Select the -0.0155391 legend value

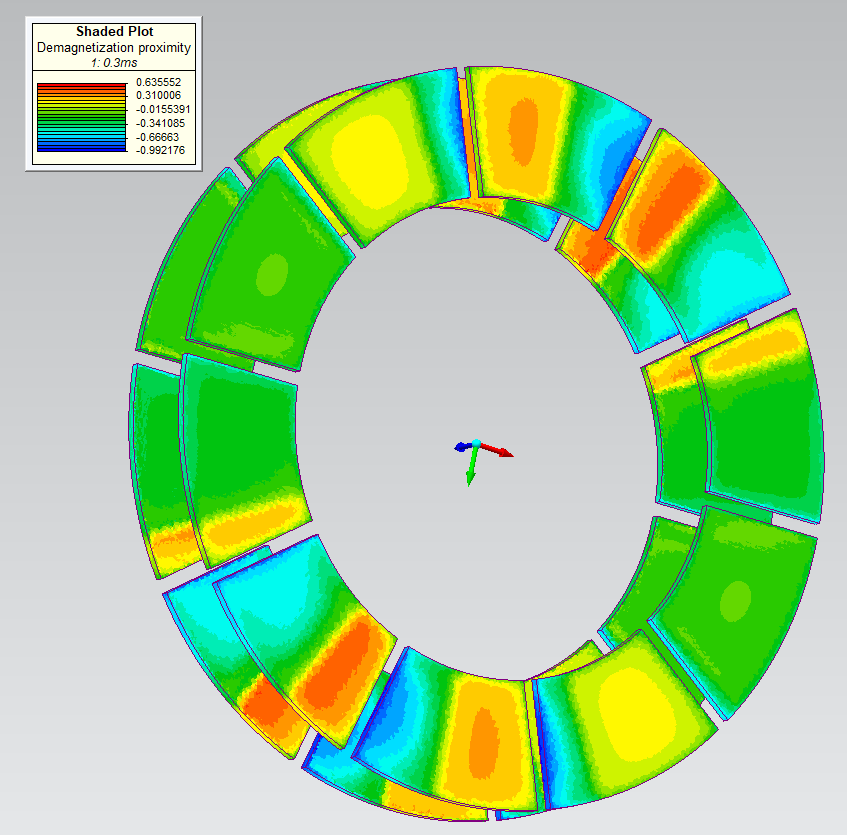tap(166, 110)
